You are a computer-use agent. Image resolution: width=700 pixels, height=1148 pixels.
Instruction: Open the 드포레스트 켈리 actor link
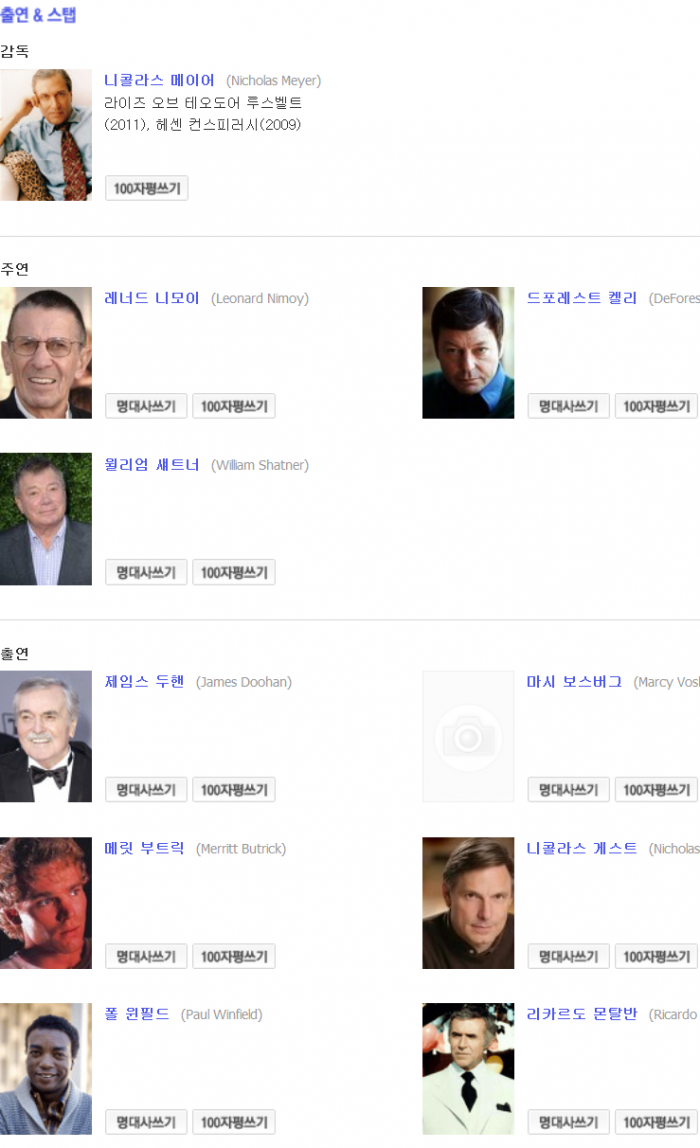(582, 298)
